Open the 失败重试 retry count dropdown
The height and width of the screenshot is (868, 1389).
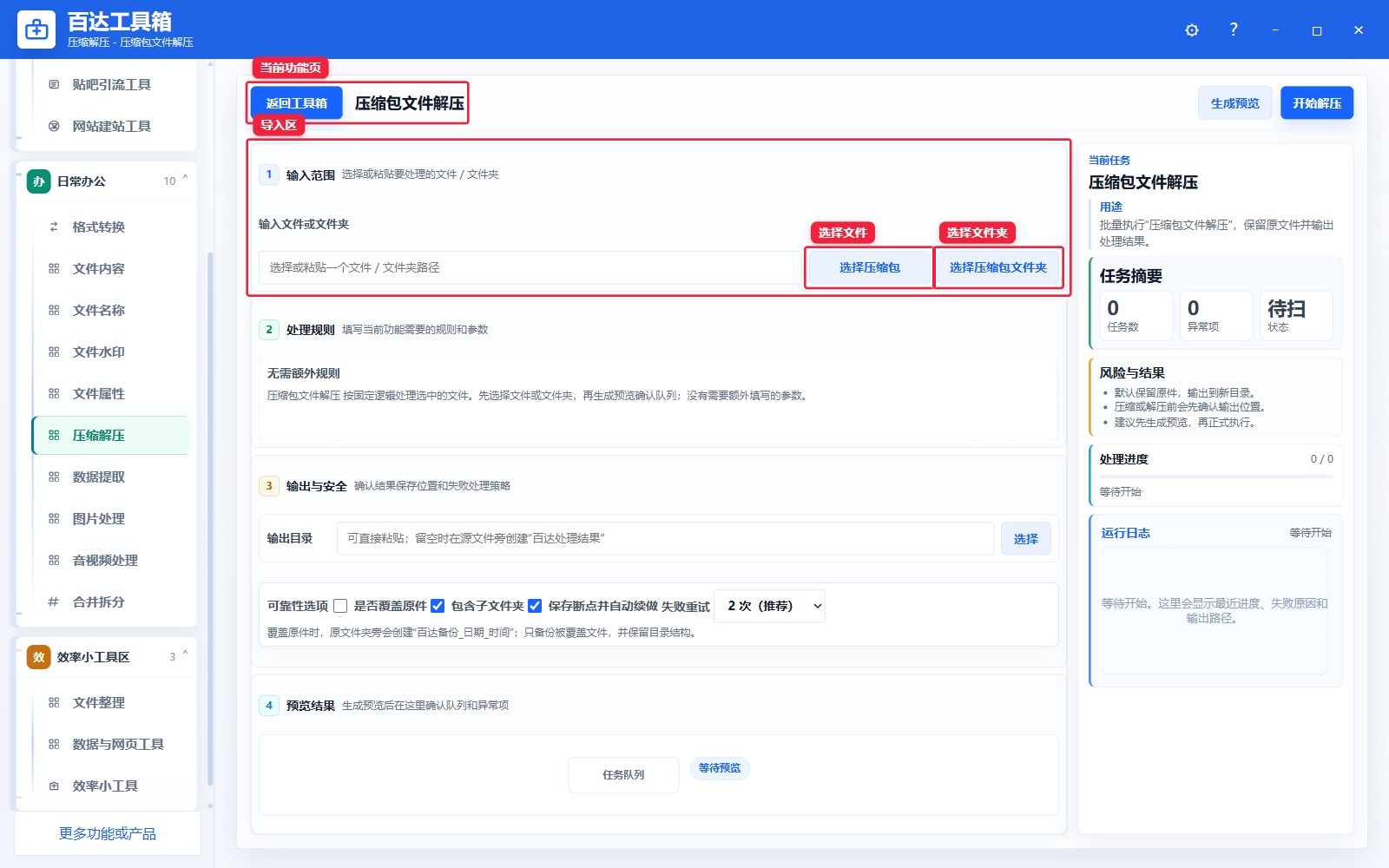[771, 606]
